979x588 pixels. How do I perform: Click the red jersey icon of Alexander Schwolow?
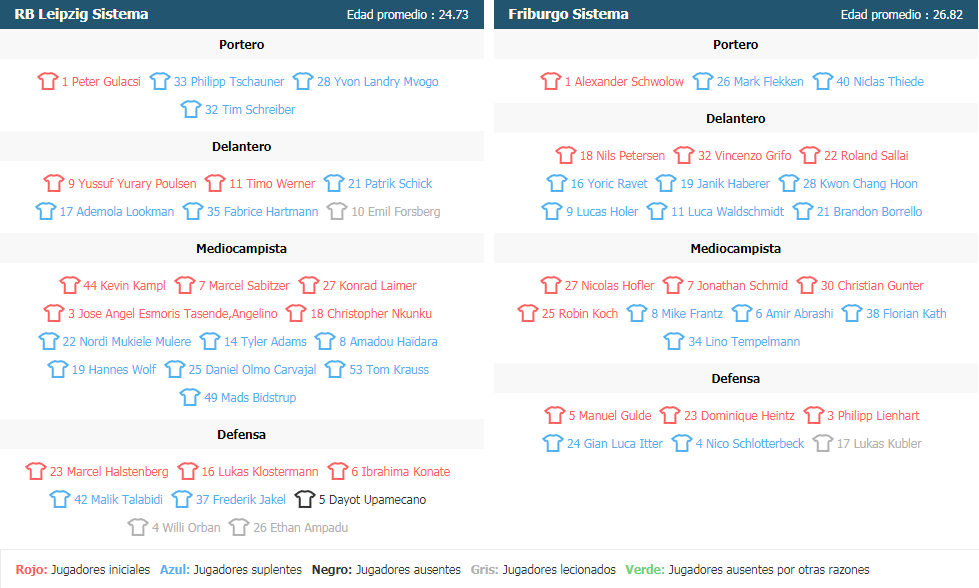[551, 81]
